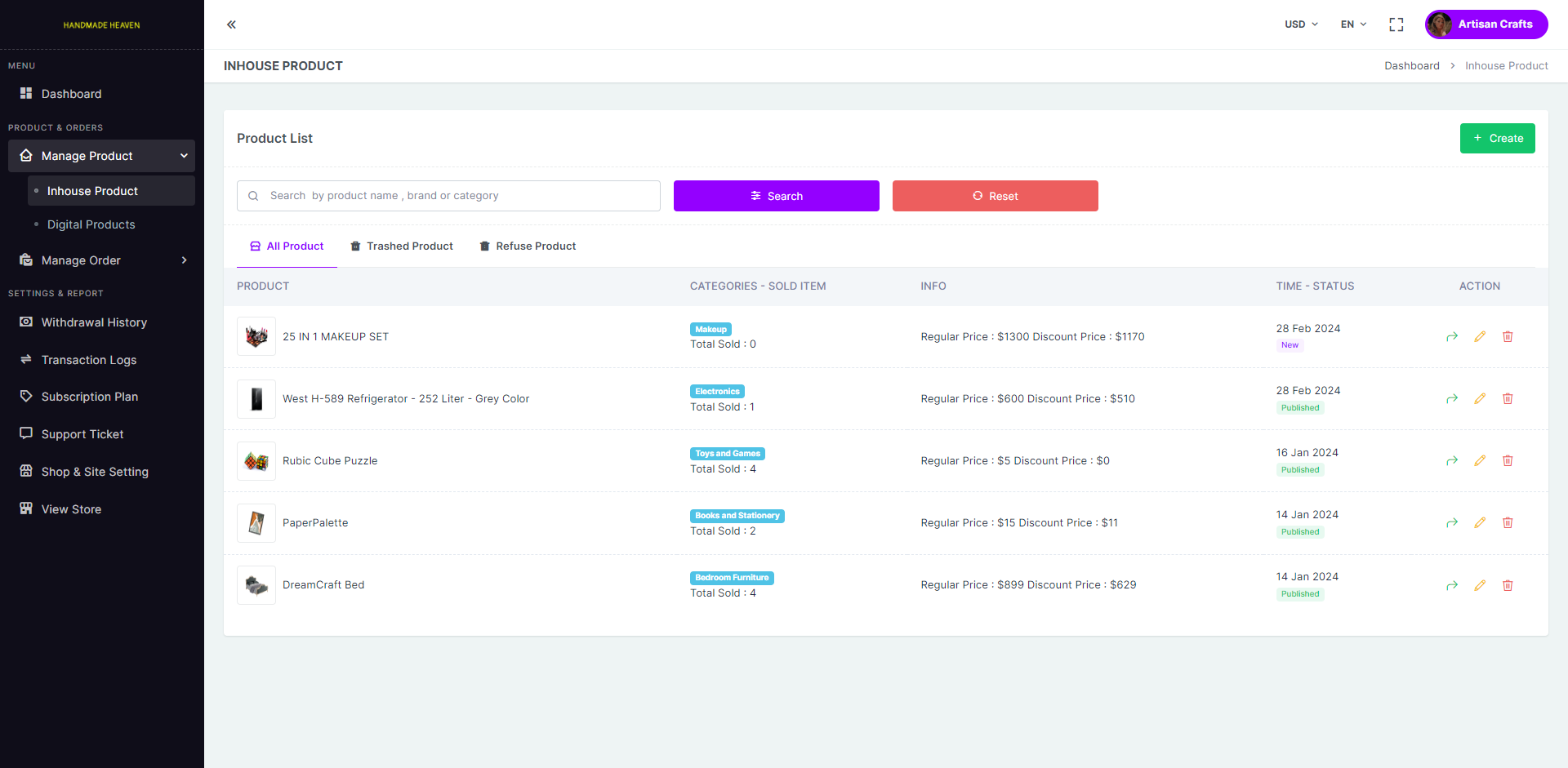Toggle fullscreen mode icon
The width and height of the screenshot is (1568, 768).
coord(1396,24)
